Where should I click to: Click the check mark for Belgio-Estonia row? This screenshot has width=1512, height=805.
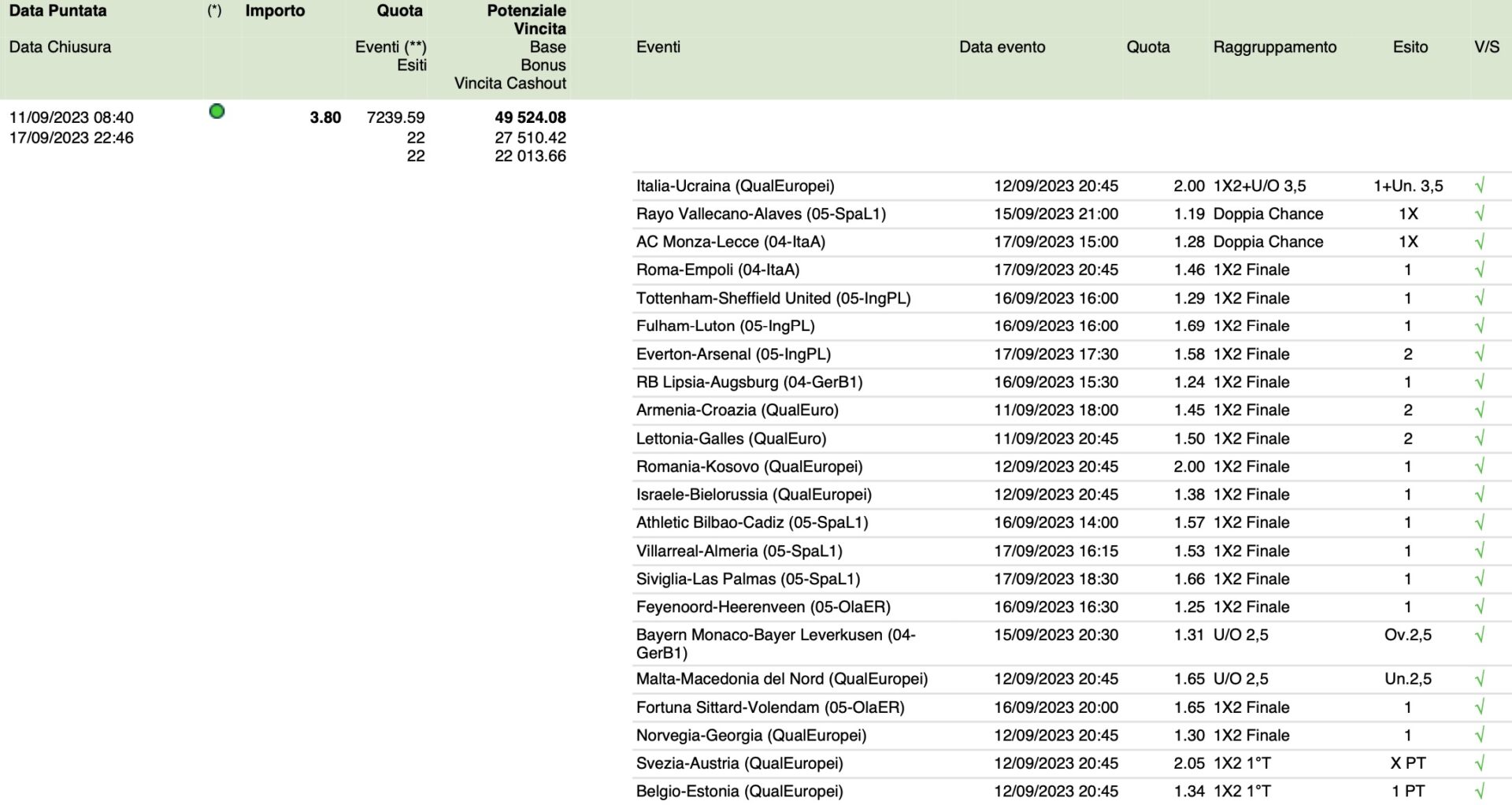pyautogui.click(x=1480, y=791)
